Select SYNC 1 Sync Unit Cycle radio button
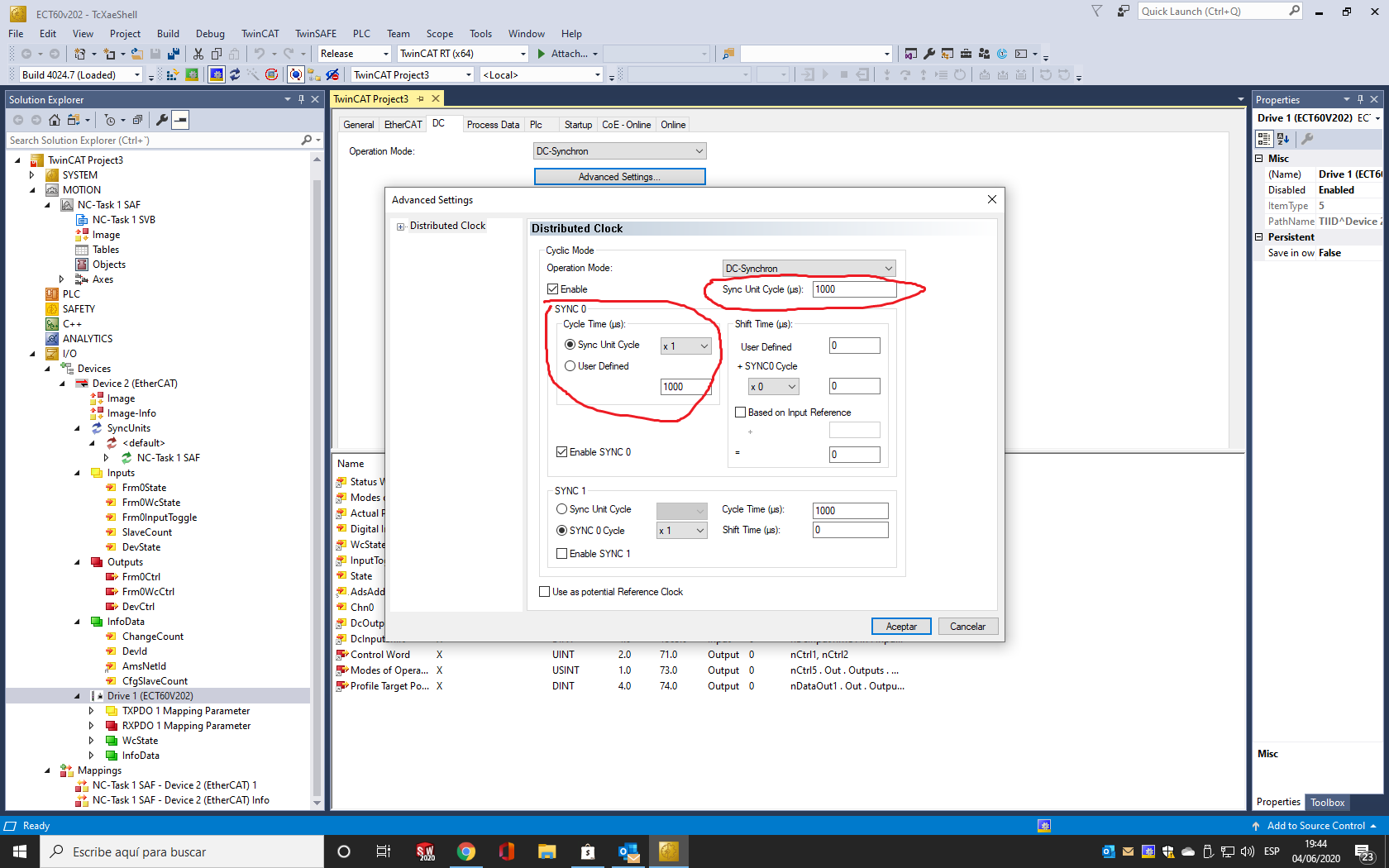Viewport: 1389px width, 868px height. tap(561, 509)
